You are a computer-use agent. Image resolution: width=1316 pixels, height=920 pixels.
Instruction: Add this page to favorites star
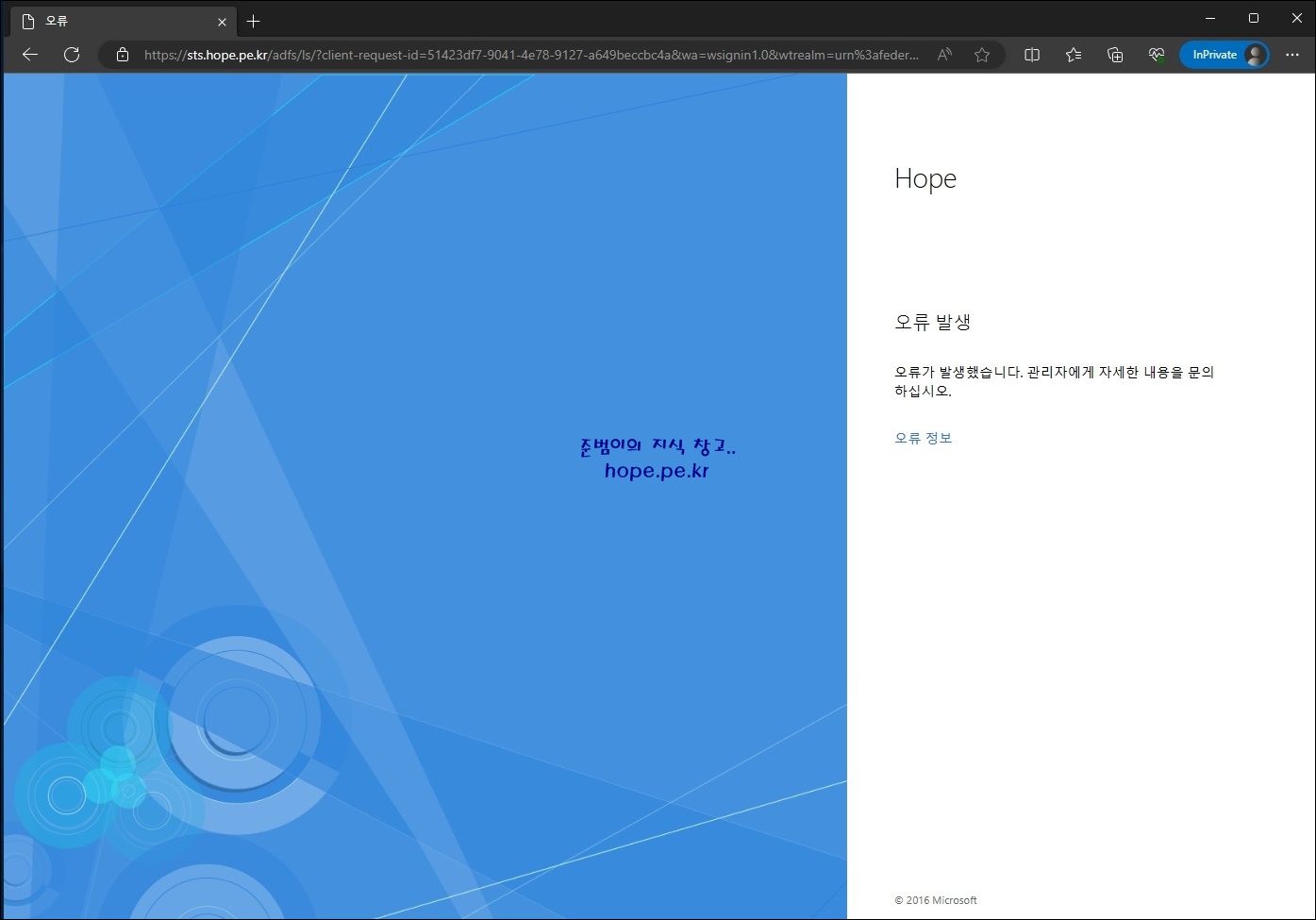[982, 55]
